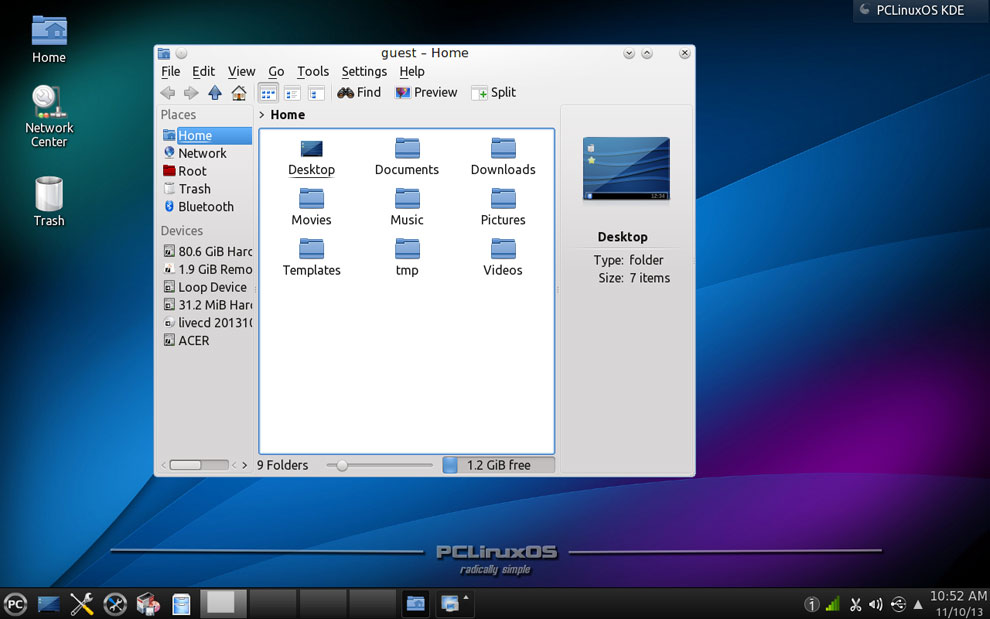Toggle the Preview option in the toolbar
Viewport: 990px width, 619px height.
[426, 93]
